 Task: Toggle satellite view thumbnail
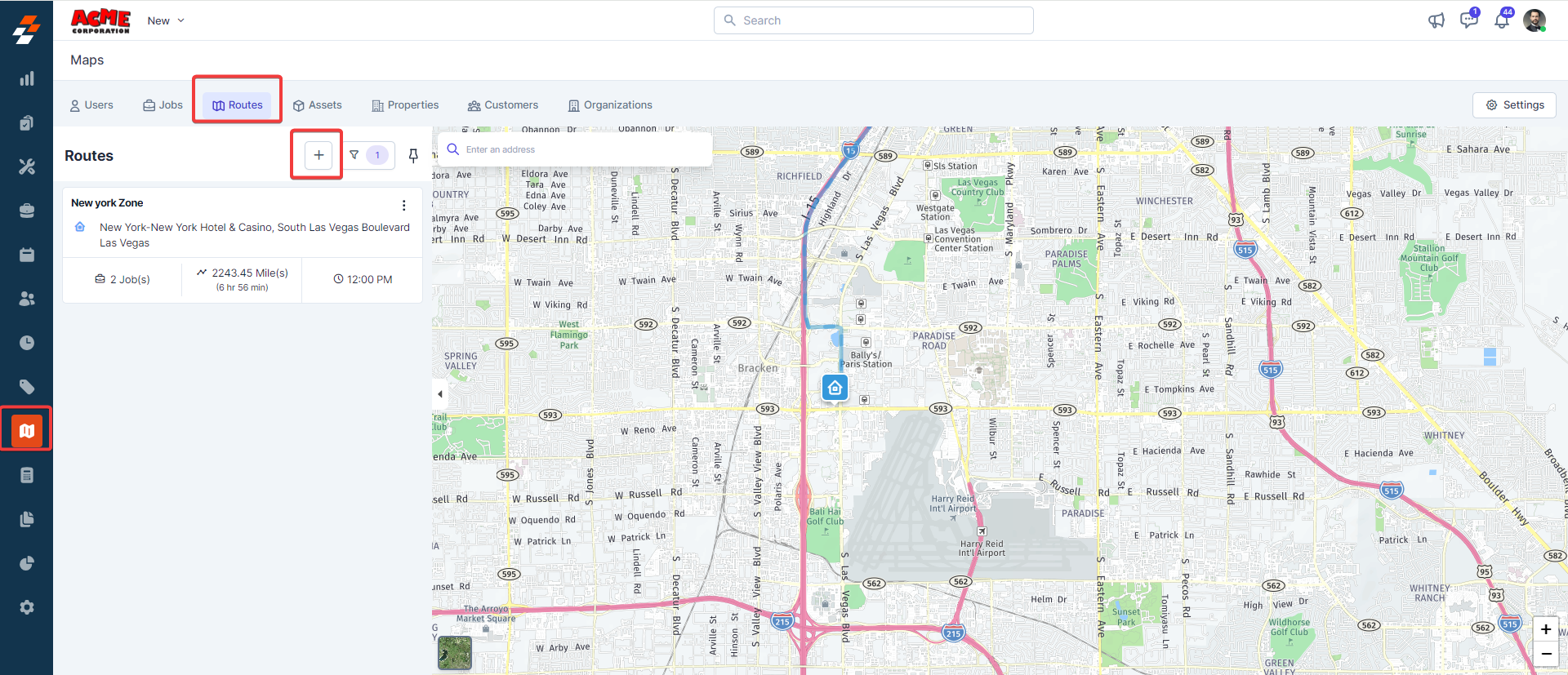(455, 653)
